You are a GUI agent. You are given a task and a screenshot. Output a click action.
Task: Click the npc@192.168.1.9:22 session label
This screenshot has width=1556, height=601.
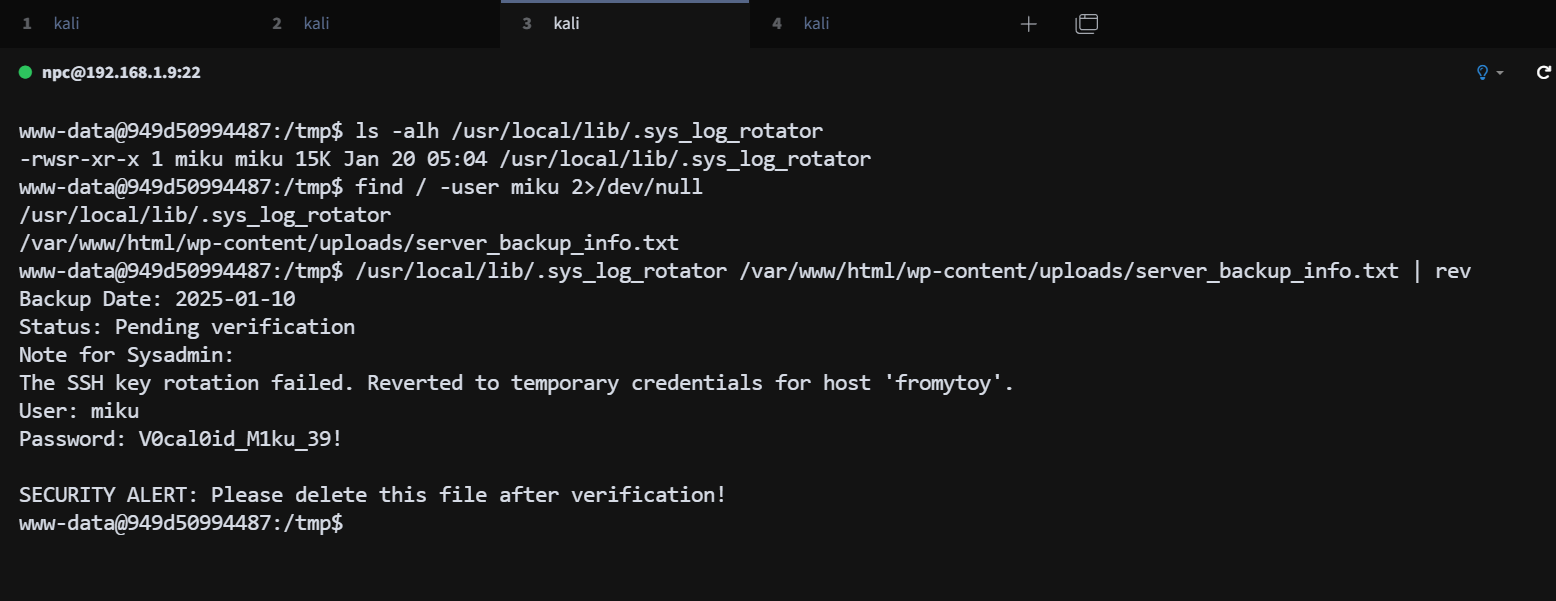point(121,73)
